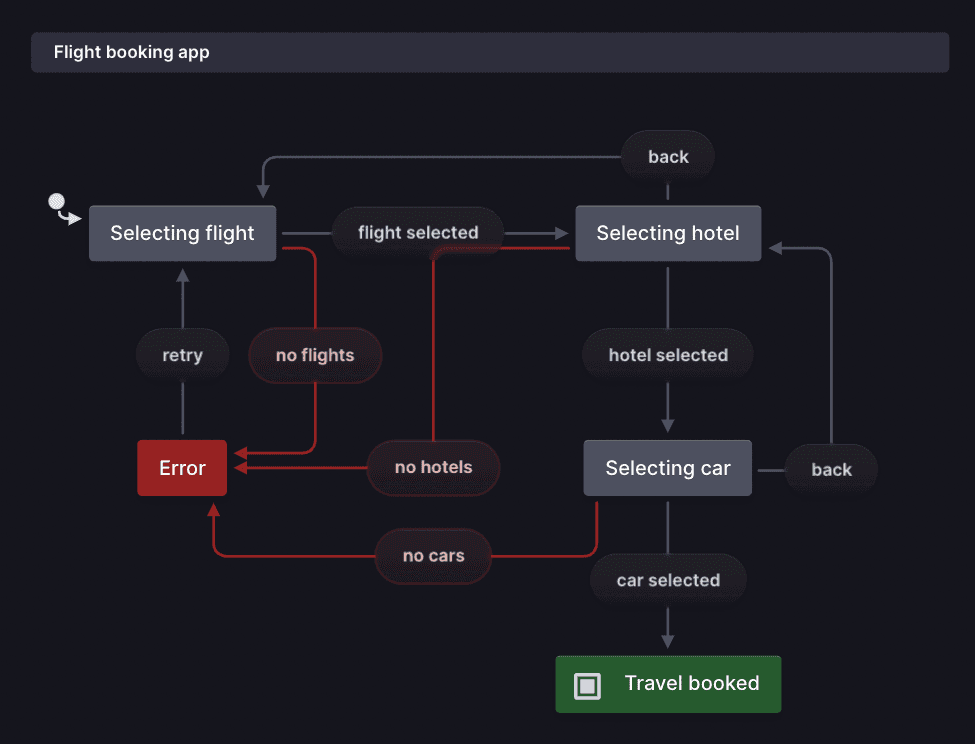Click the "back" label beside Selecting car
This screenshot has width=975, height=744.
[x=831, y=468]
